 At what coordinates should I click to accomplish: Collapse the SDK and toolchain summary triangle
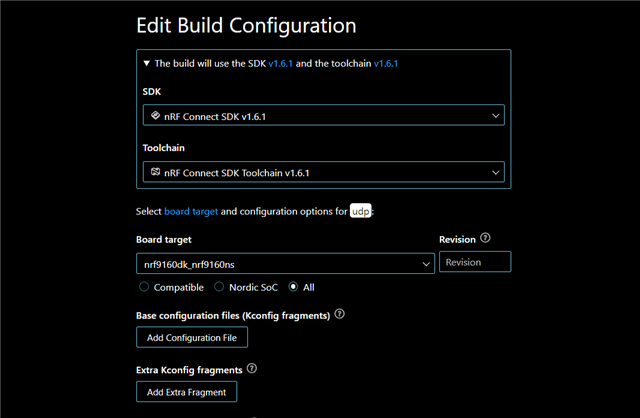(x=147, y=63)
